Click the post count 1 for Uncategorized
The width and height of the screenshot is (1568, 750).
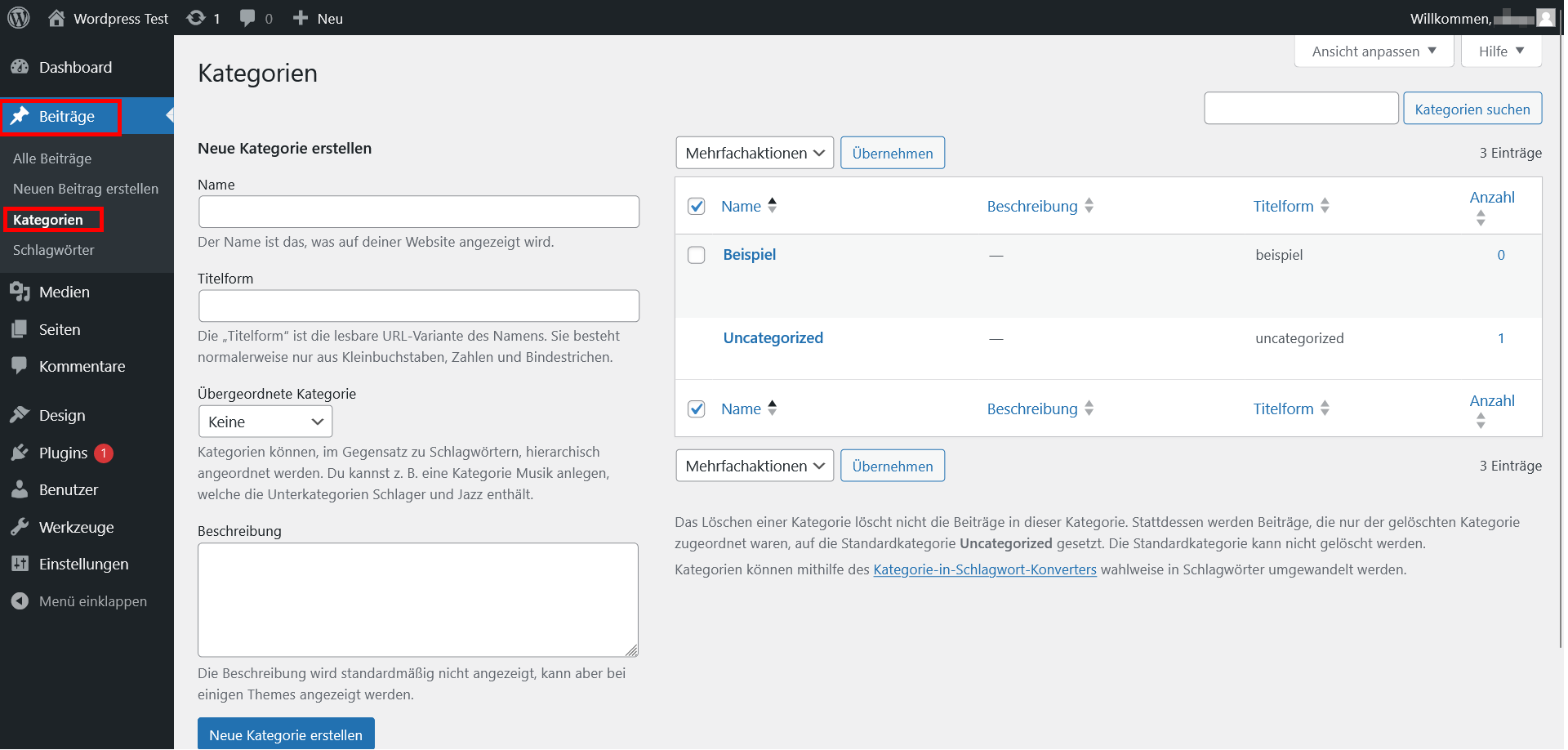tap(1501, 338)
